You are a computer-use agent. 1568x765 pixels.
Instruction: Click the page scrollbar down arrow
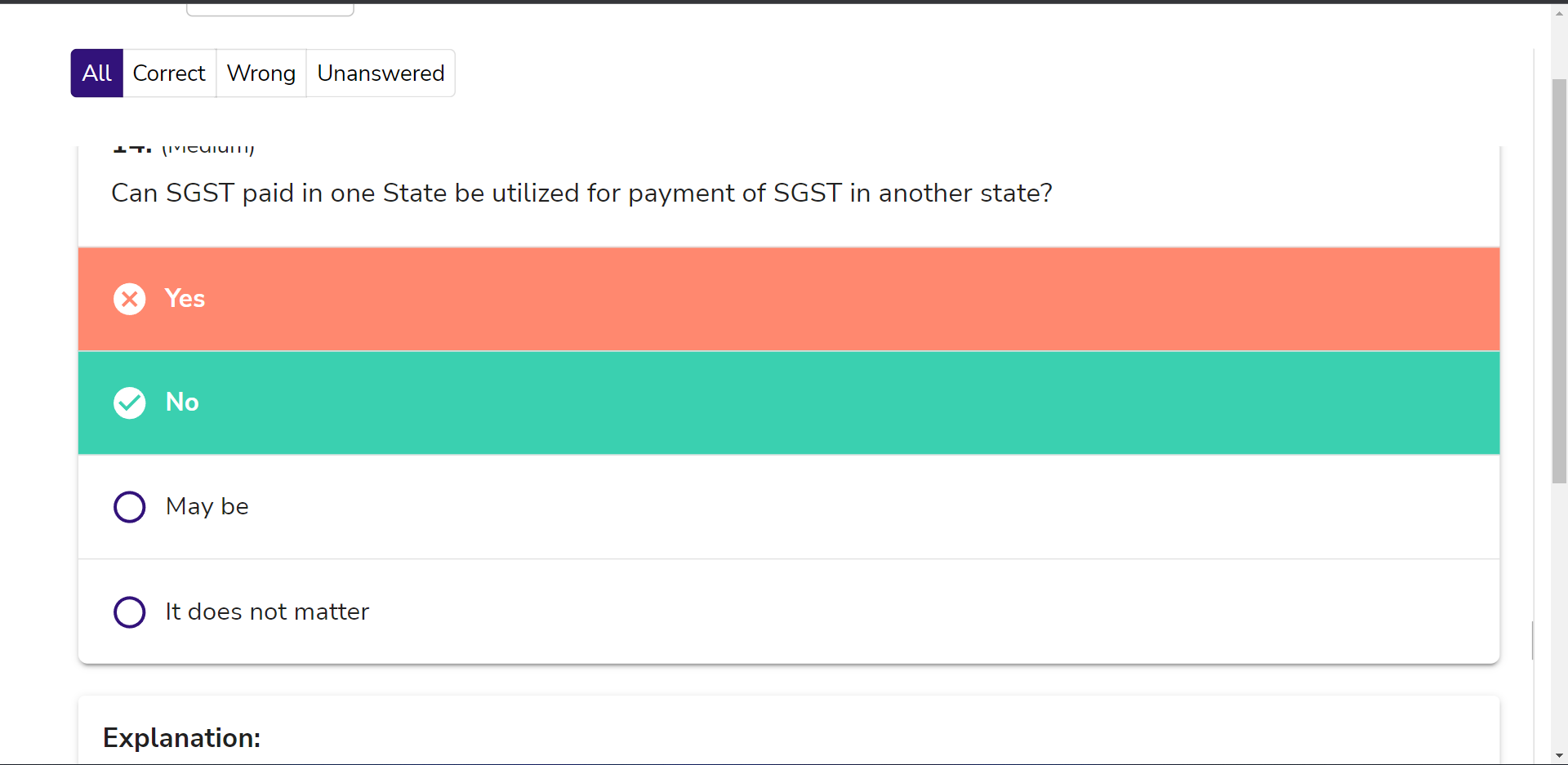click(x=1559, y=756)
